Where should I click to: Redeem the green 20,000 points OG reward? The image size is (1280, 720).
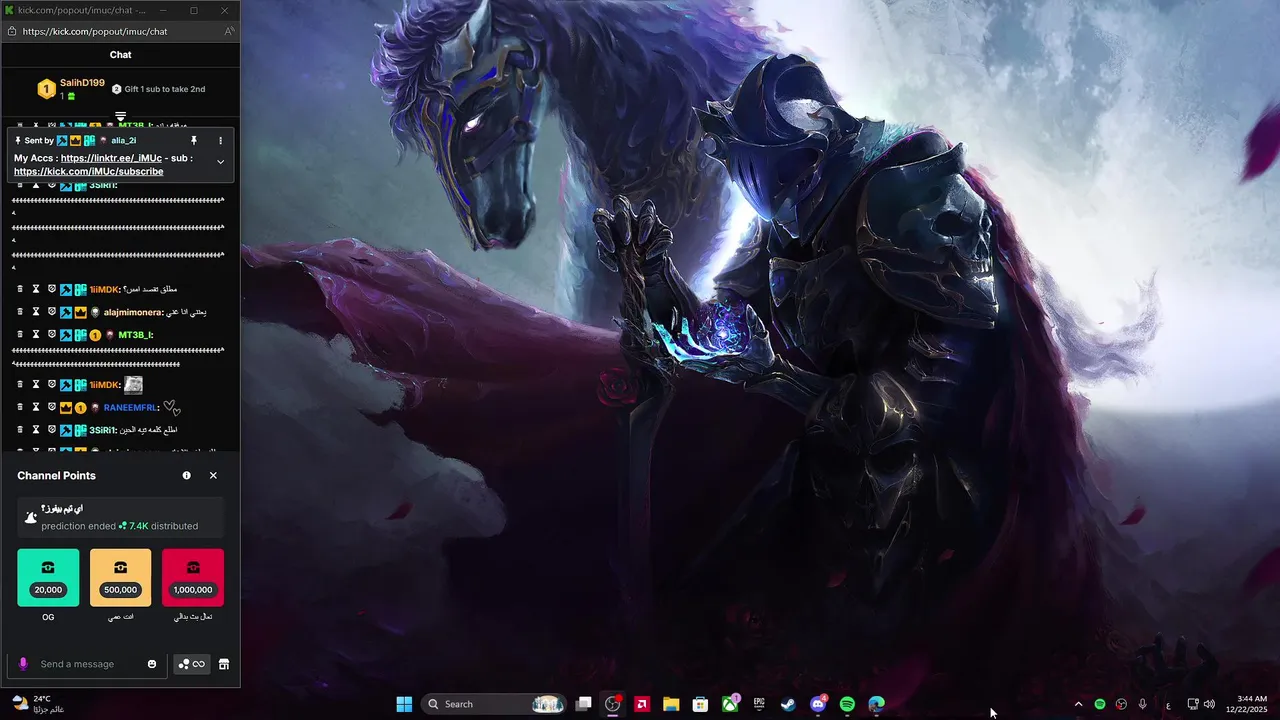click(48, 577)
